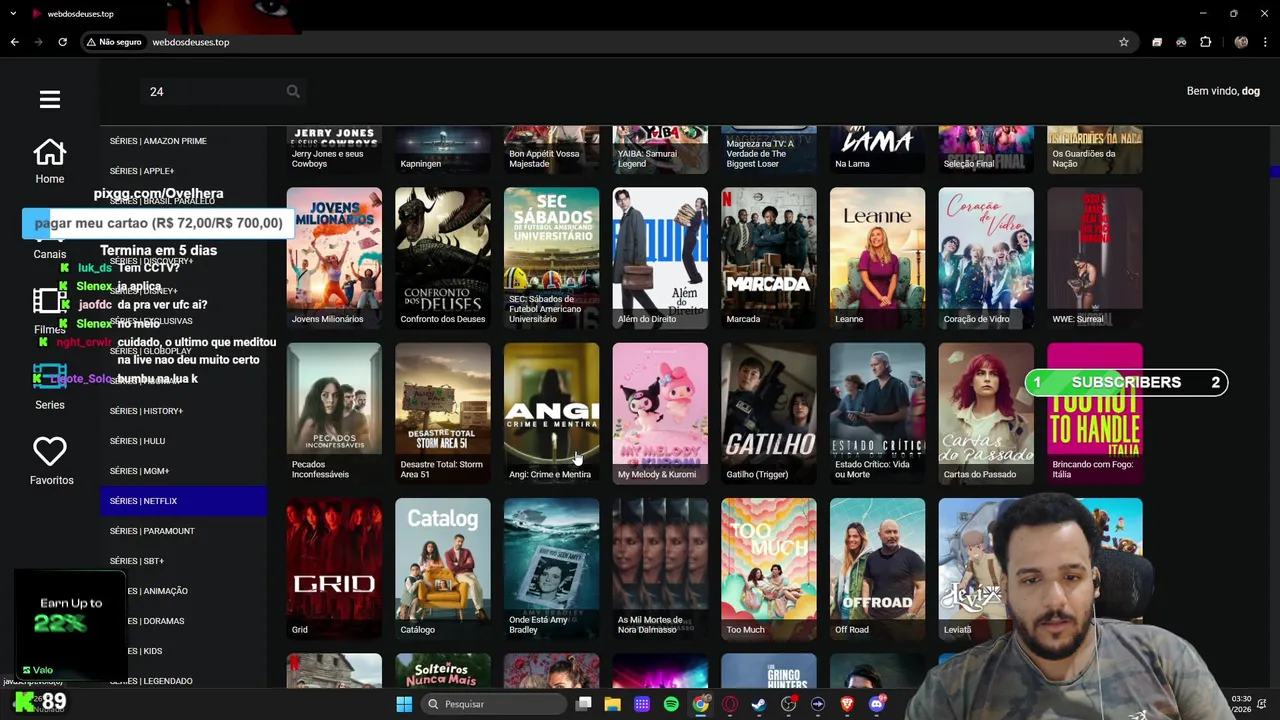Viewport: 1280px width, 720px height.
Task: Open the Windows Start menu
Action: (x=404, y=704)
